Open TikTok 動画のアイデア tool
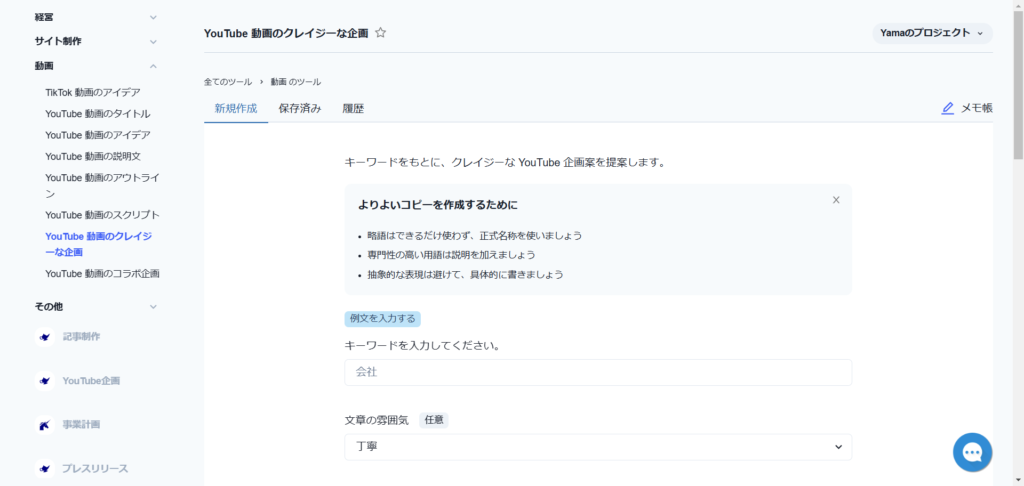The image size is (1024, 486). [x=93, y=92]
